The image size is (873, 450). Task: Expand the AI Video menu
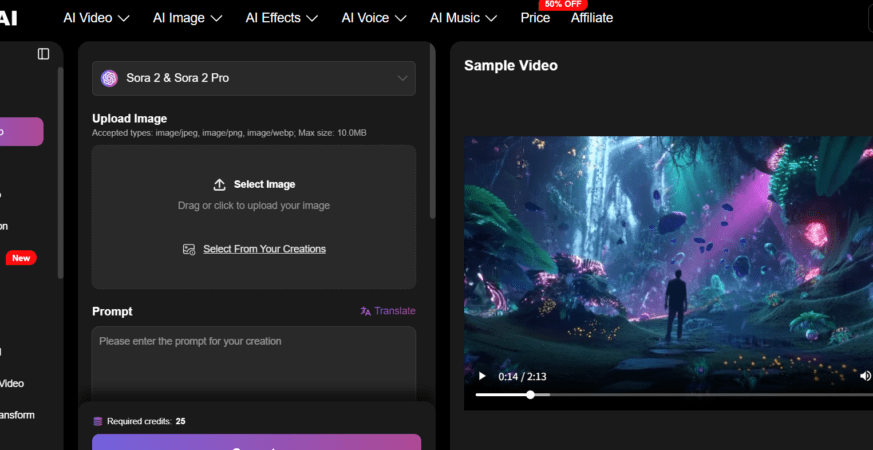pos(97,18)
